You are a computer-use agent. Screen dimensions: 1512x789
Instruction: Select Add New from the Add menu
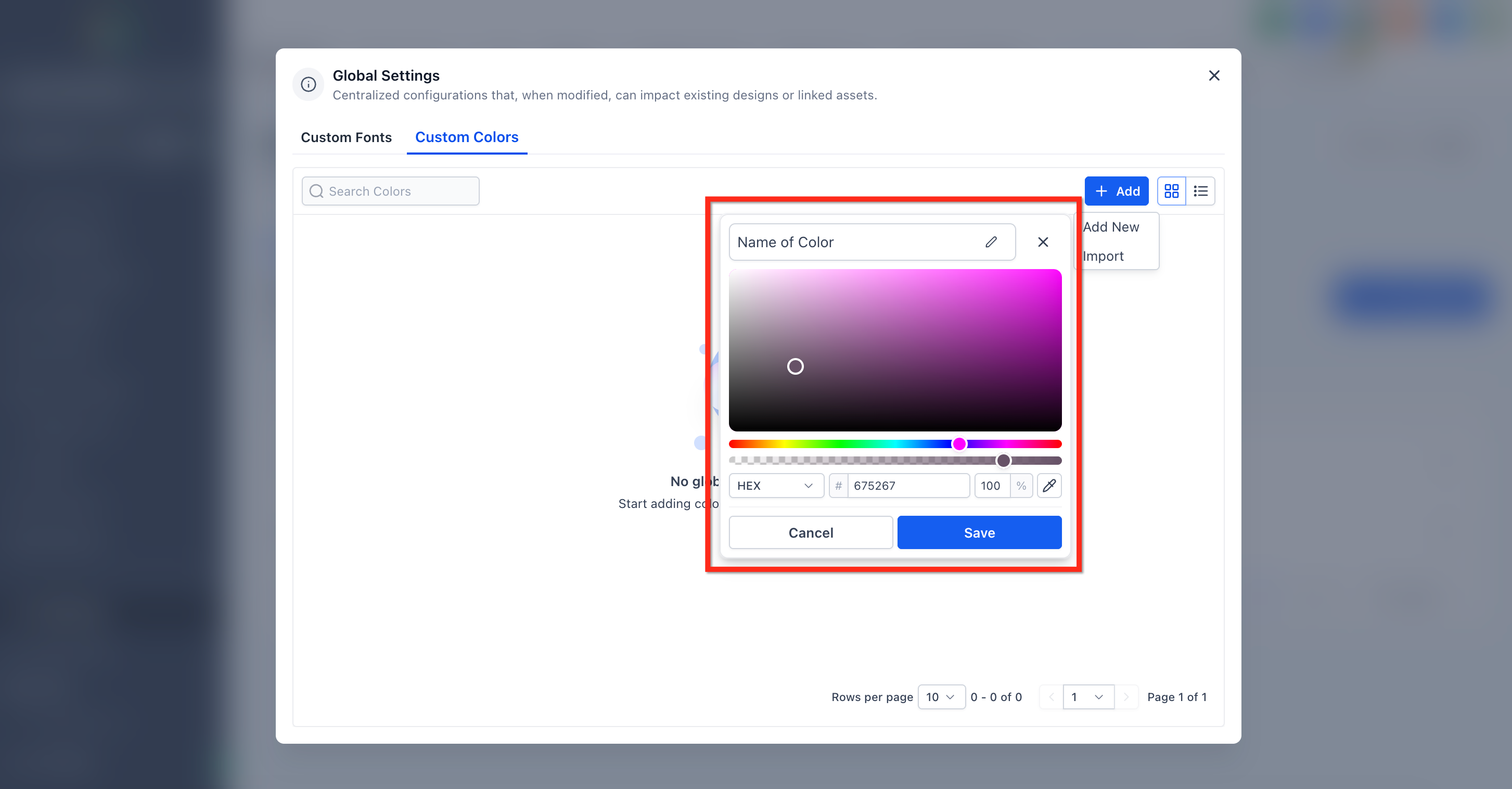[1110, 227]
